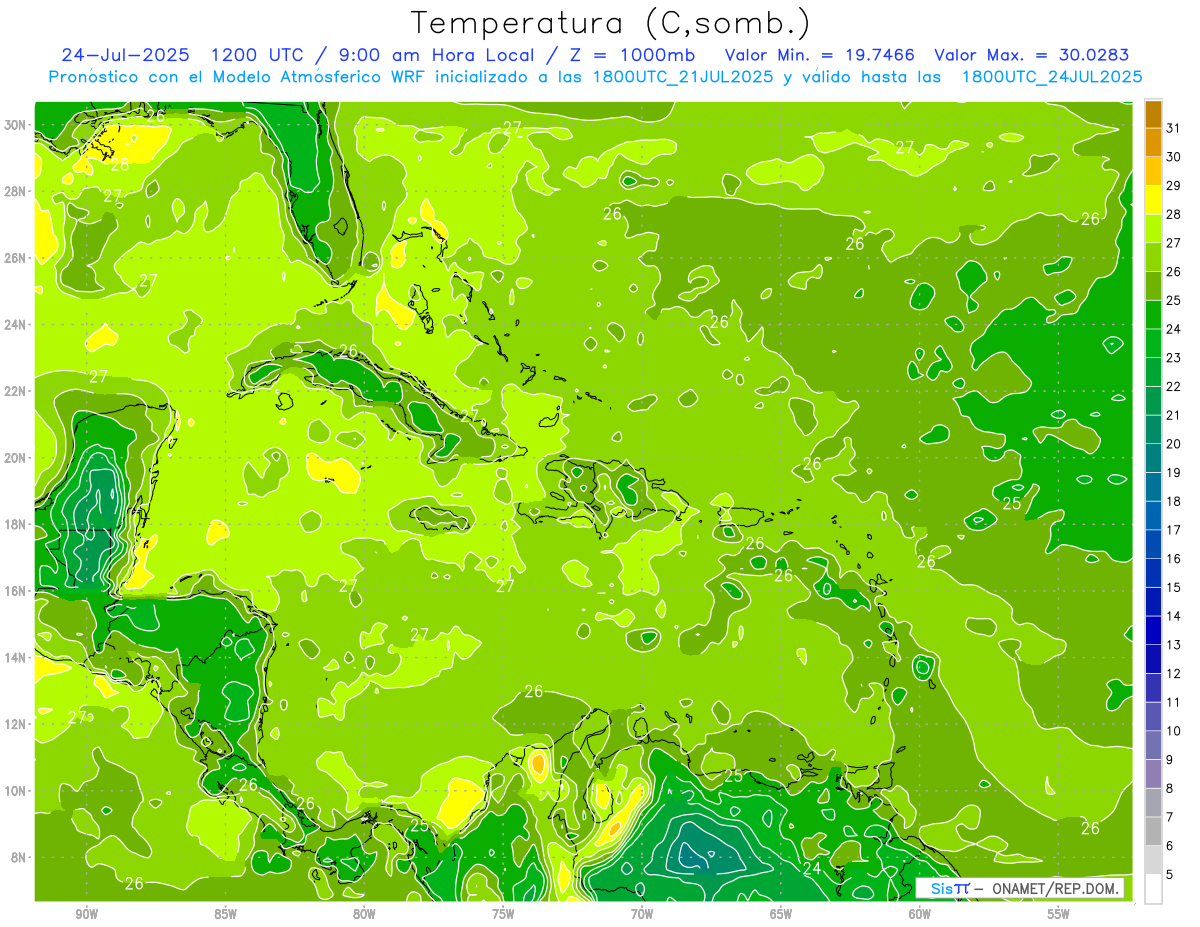Image resolution: width=1200 pixels, height=927 pixels.
Task: Click the "20" label on the color scale
Action: click(1173, 444)
